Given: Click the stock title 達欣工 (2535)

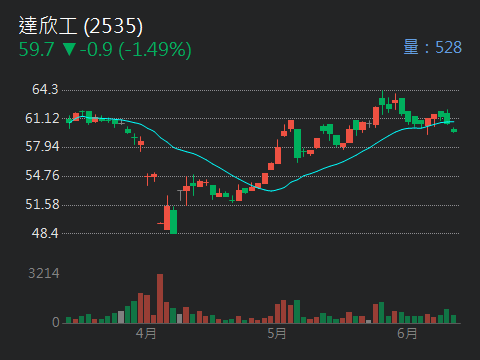Looking at the screenshot, I should [81, 26].
